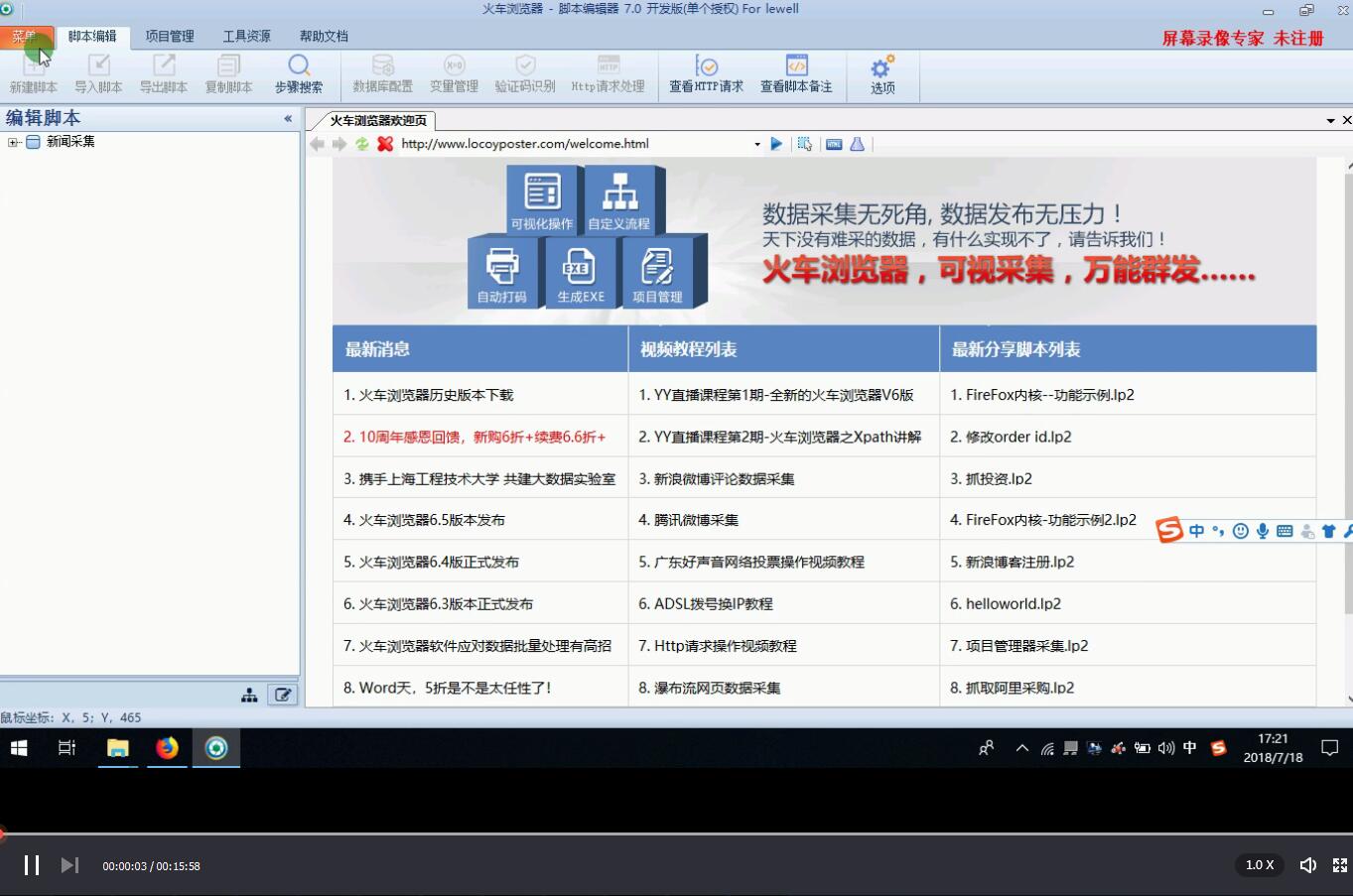Change playback speed 1.0 X
This screenshot has height=896, width=1353.
[1260, 865]
